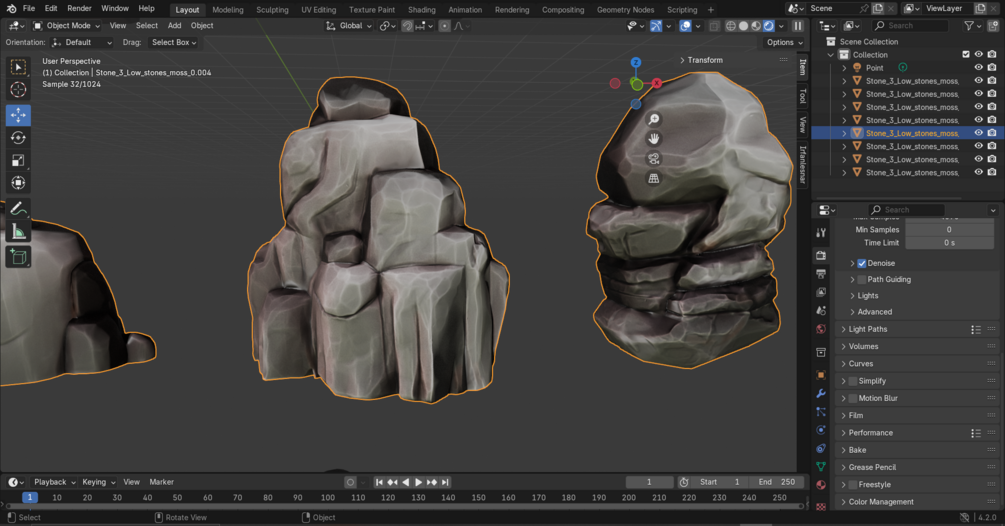The height and width of the screenshot is (526, 1005).
Task: Select the Add Cube tool
Action: [x=18, y=257]
